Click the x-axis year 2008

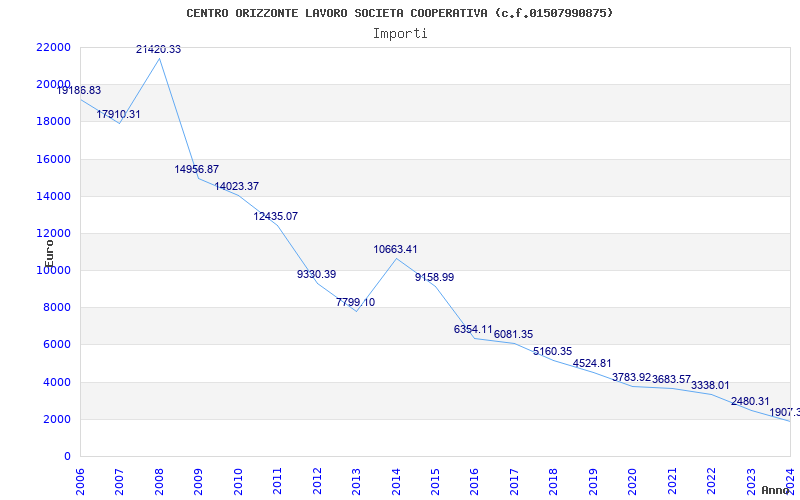(x=159, y=481)
